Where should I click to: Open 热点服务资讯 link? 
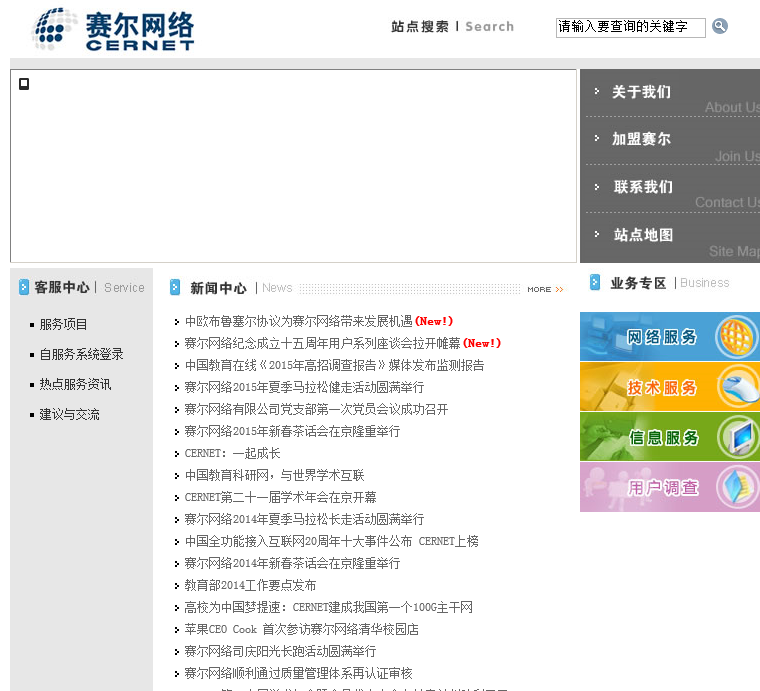click(75, 384)
